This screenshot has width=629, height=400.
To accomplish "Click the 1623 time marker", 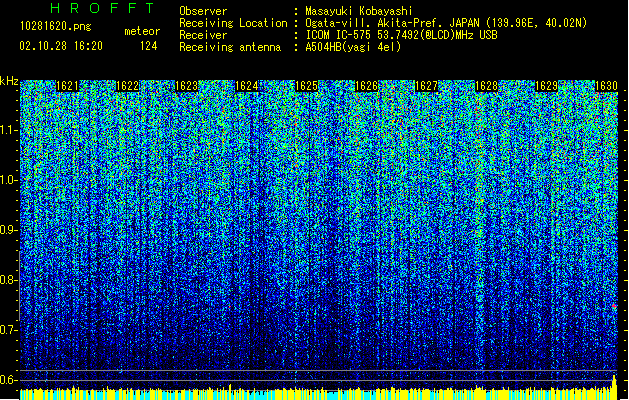I will (x=187, y=86).
